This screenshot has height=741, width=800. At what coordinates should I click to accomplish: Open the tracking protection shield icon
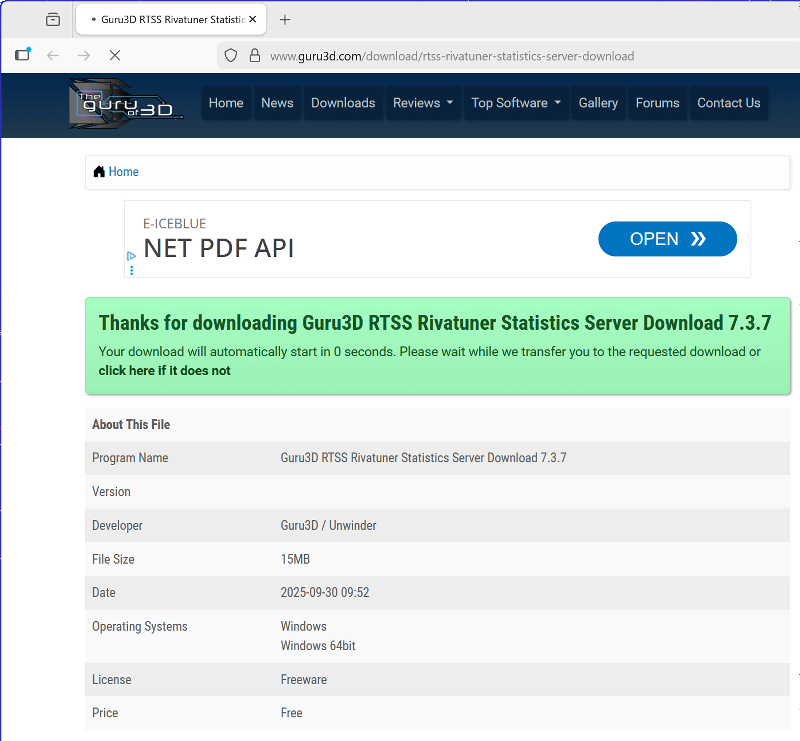pyautogui.click(x=230, y=56)
